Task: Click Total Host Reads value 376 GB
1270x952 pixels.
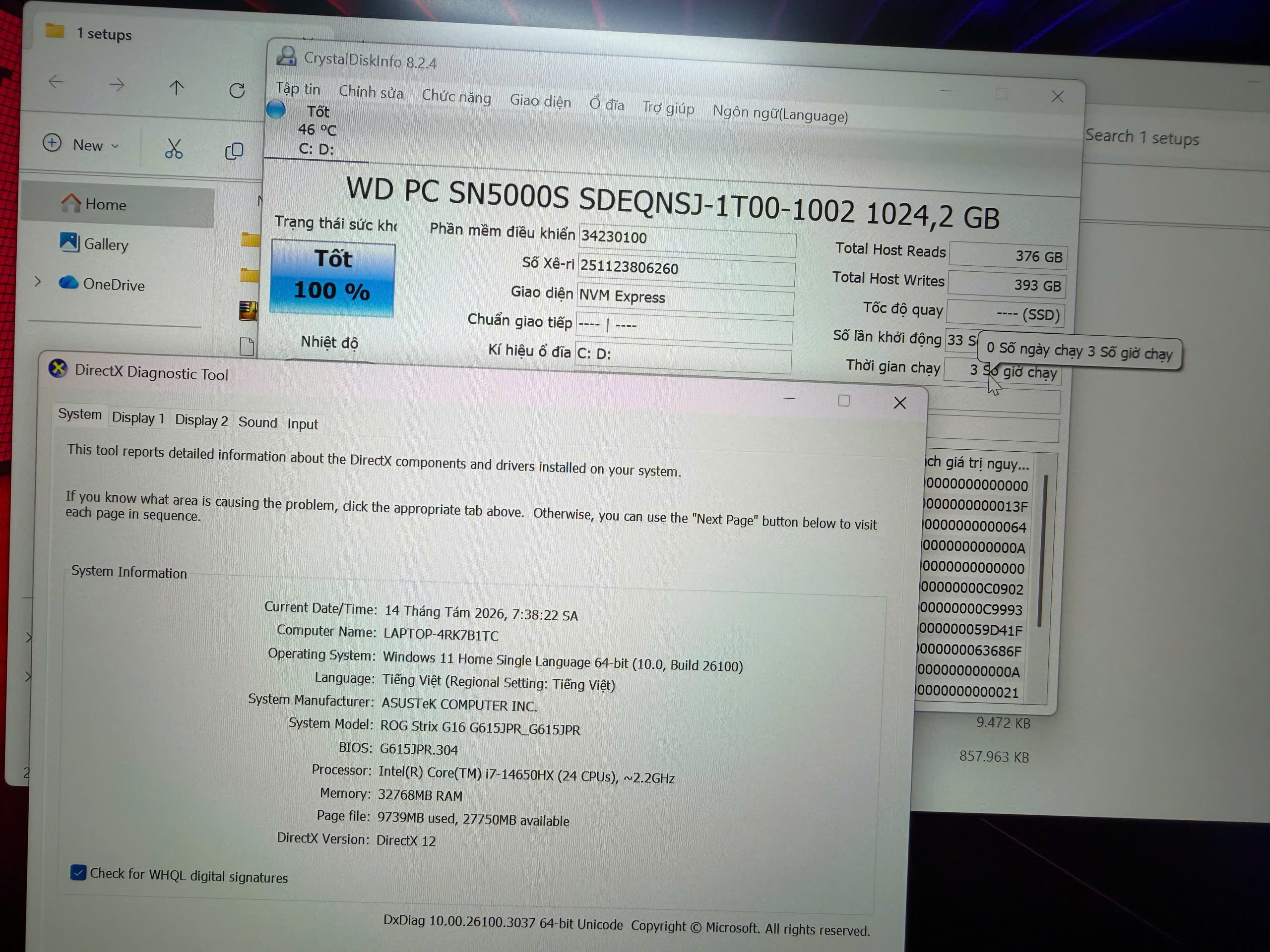Action: coord(1008,256)
